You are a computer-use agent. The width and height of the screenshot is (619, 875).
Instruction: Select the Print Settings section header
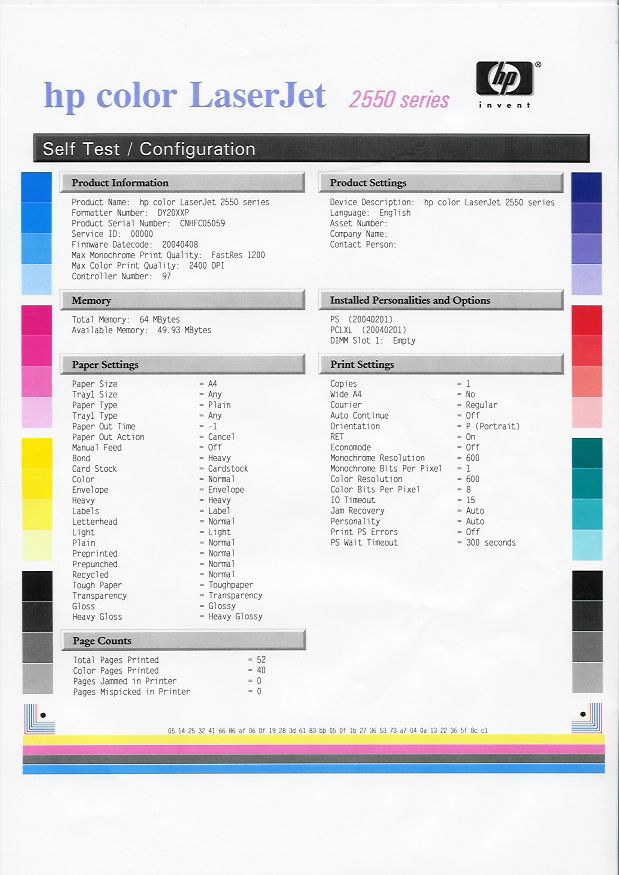pos(441,364)
